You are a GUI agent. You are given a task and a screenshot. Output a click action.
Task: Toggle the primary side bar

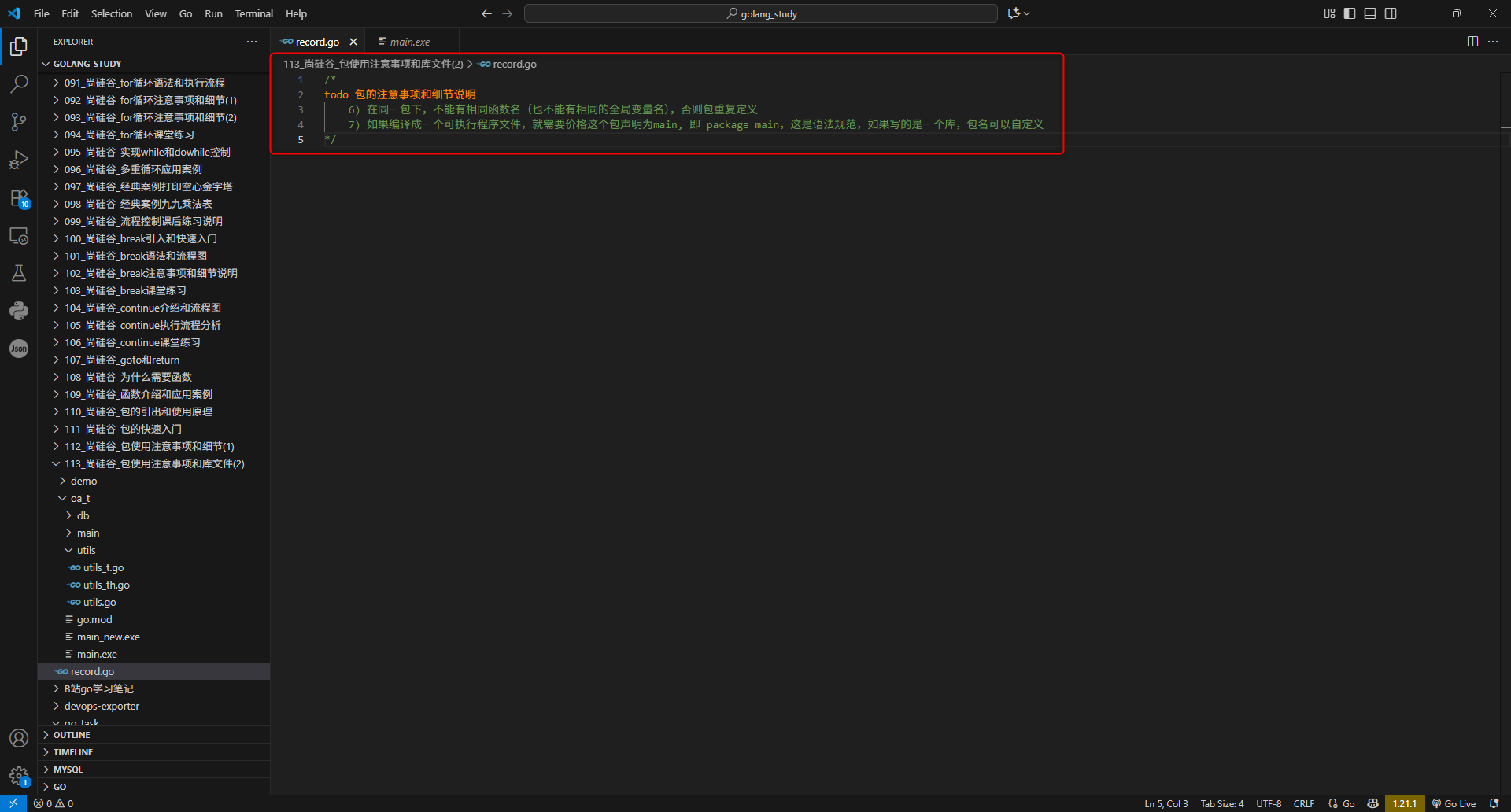pyautogui.click(x=1350, y=13)
